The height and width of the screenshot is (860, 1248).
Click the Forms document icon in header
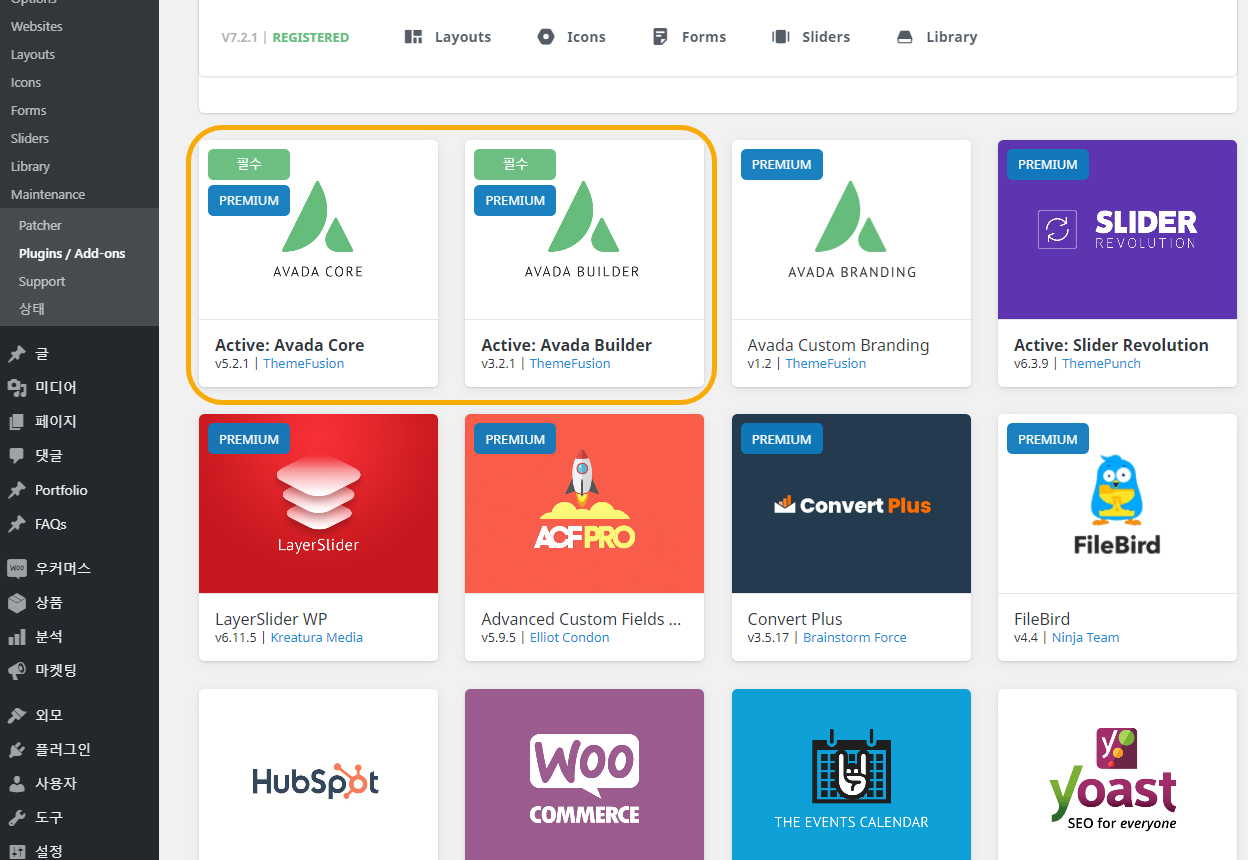tap(660, 37)
